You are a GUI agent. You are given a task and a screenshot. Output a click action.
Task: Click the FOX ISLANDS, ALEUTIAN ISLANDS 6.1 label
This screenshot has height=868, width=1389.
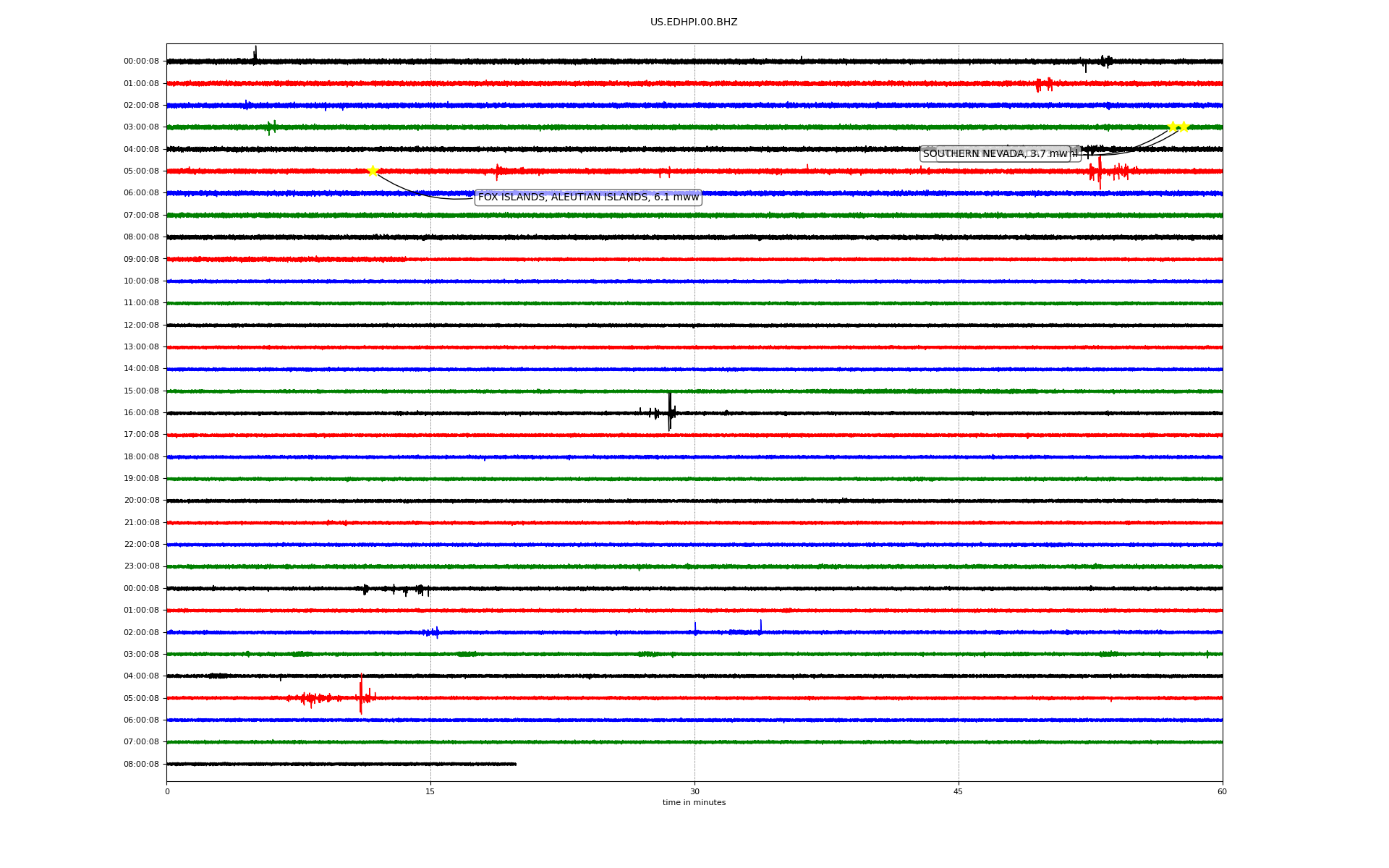pyautogui.click(x=588, y=197)
